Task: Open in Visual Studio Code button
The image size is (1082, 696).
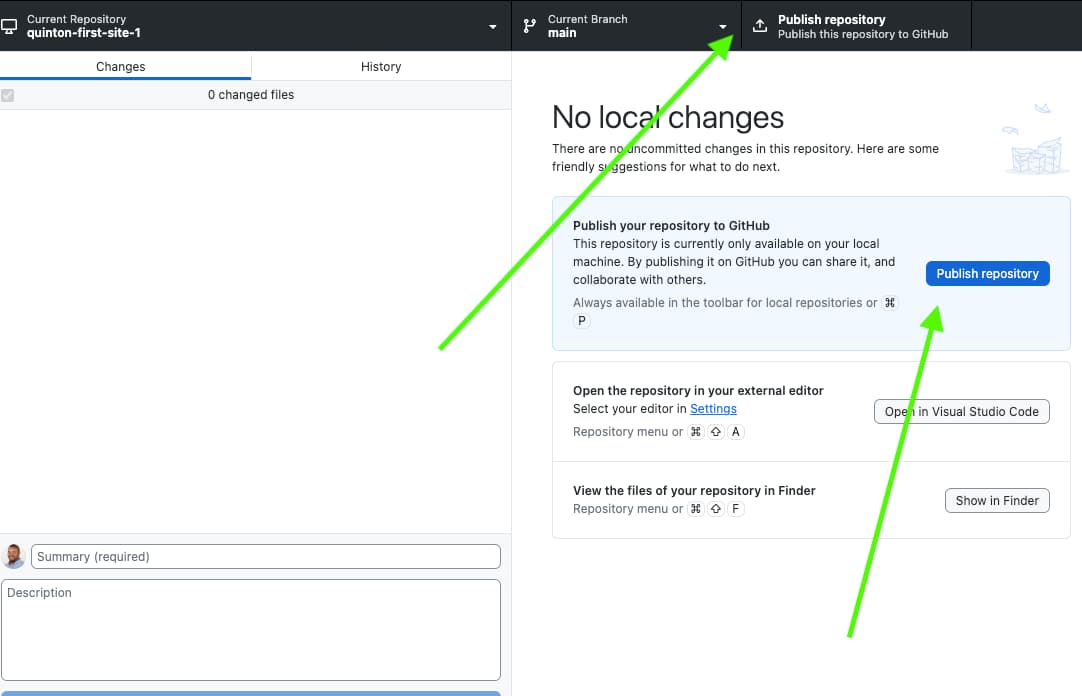Action: pos(961,411)
